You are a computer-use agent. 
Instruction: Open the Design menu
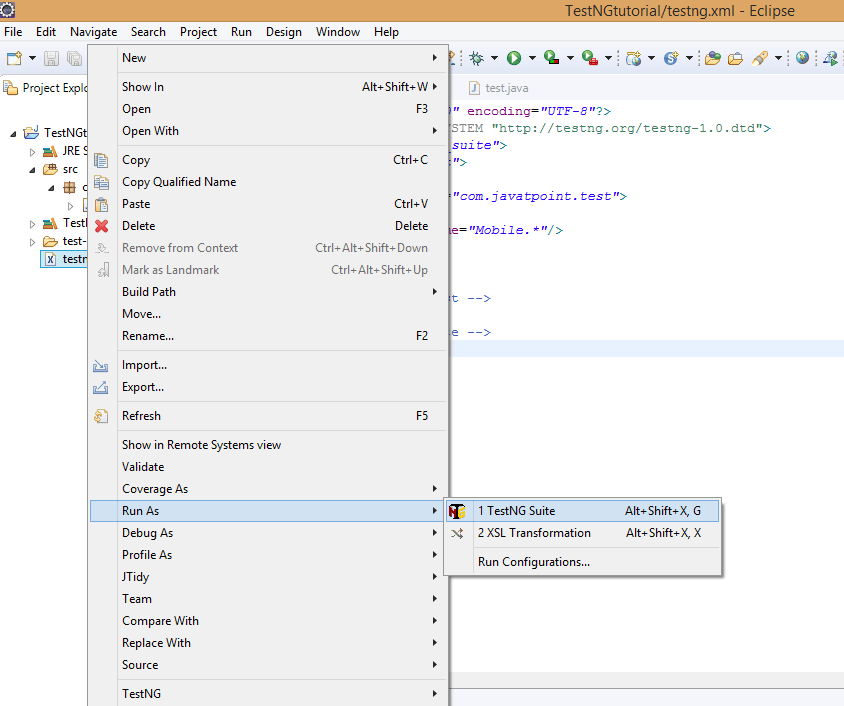[284, 32]
